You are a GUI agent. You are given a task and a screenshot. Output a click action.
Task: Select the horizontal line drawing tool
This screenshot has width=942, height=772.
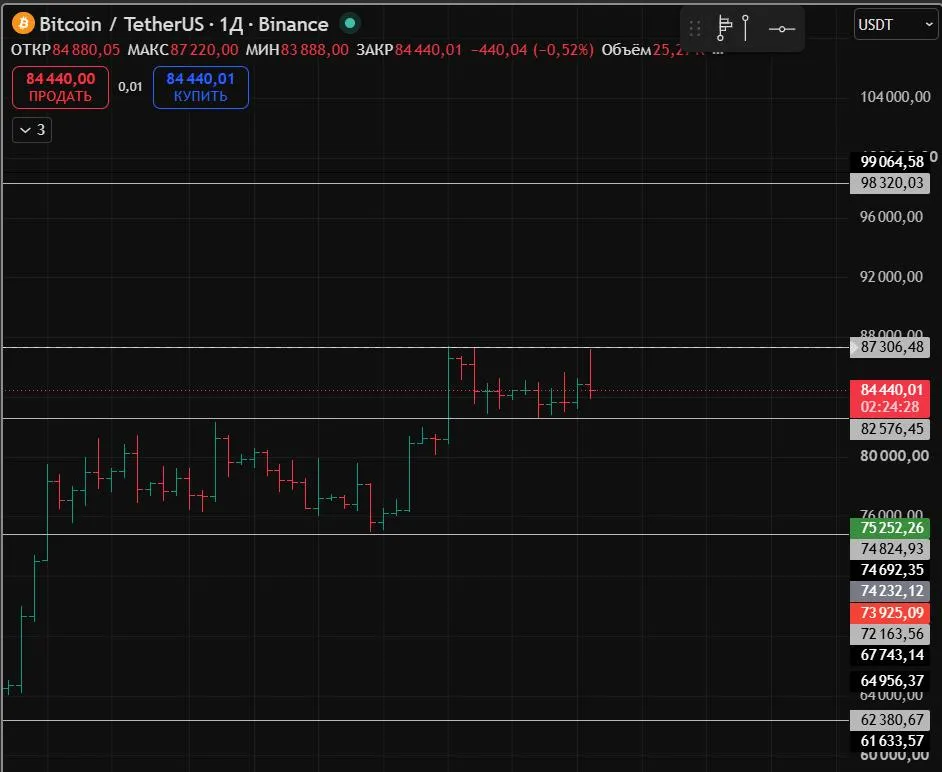(x=782, y=28)
